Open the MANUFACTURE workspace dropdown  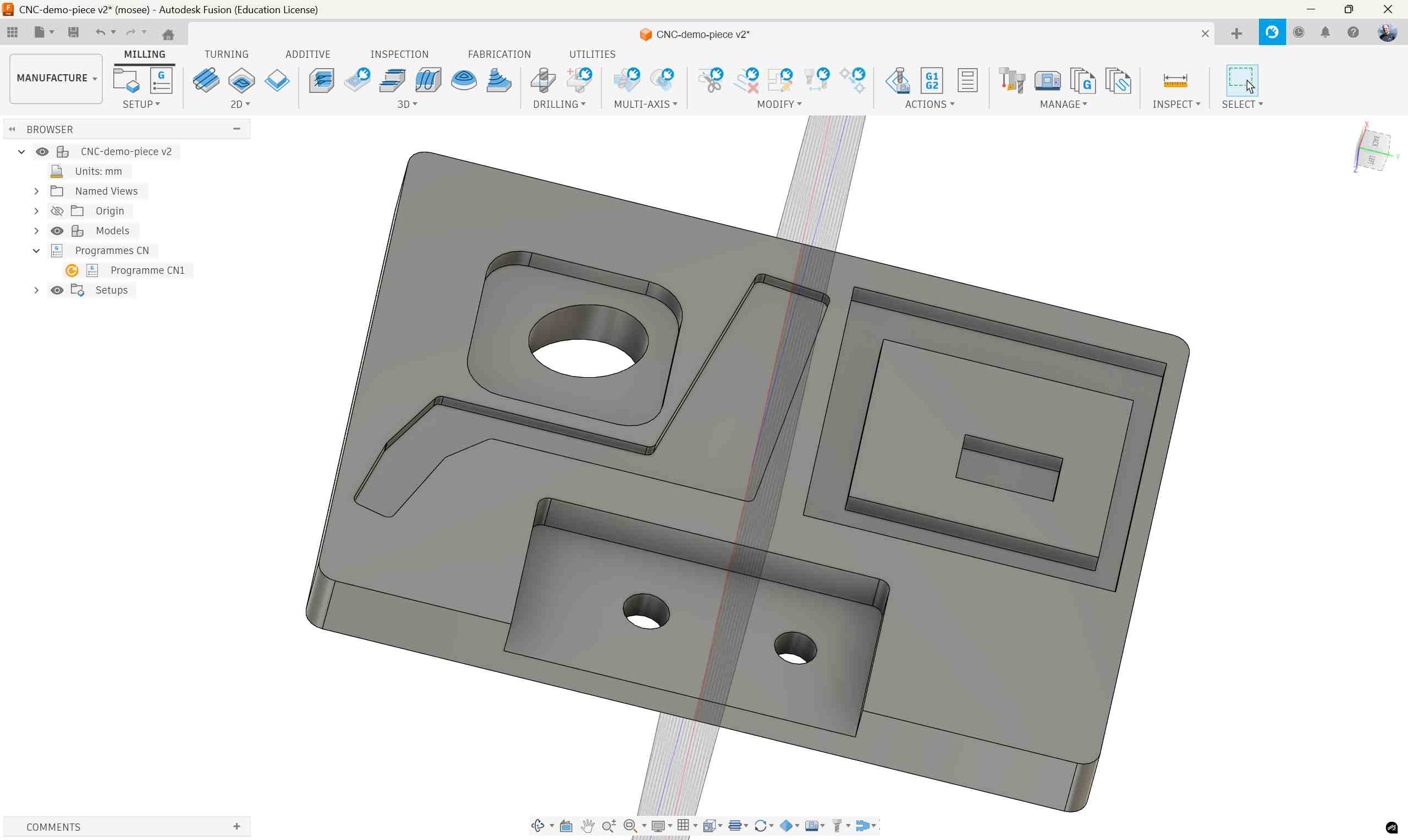pyautogui.click(x=56, y=78)
